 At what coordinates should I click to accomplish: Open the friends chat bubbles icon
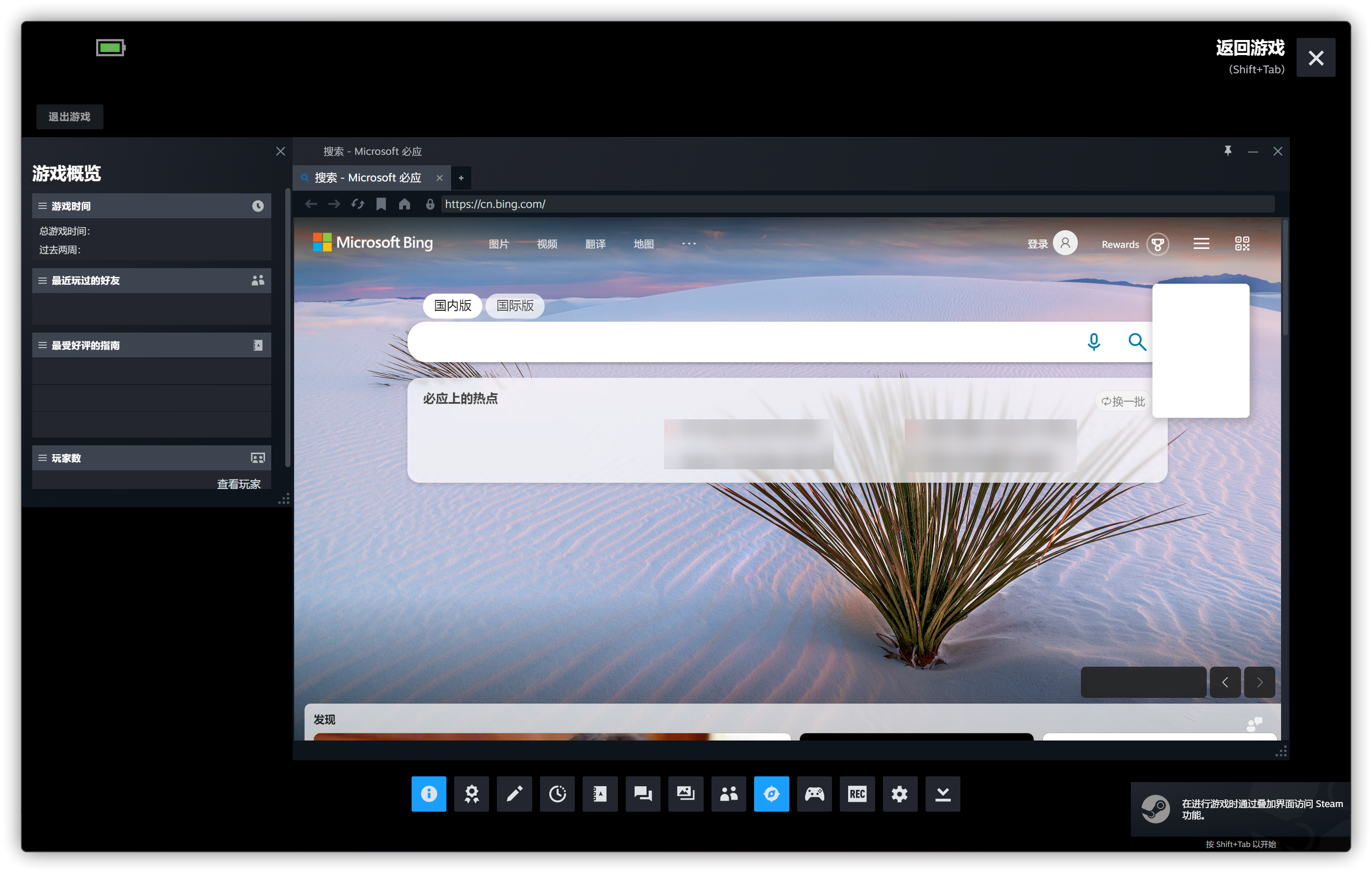(x=643, y=794)
